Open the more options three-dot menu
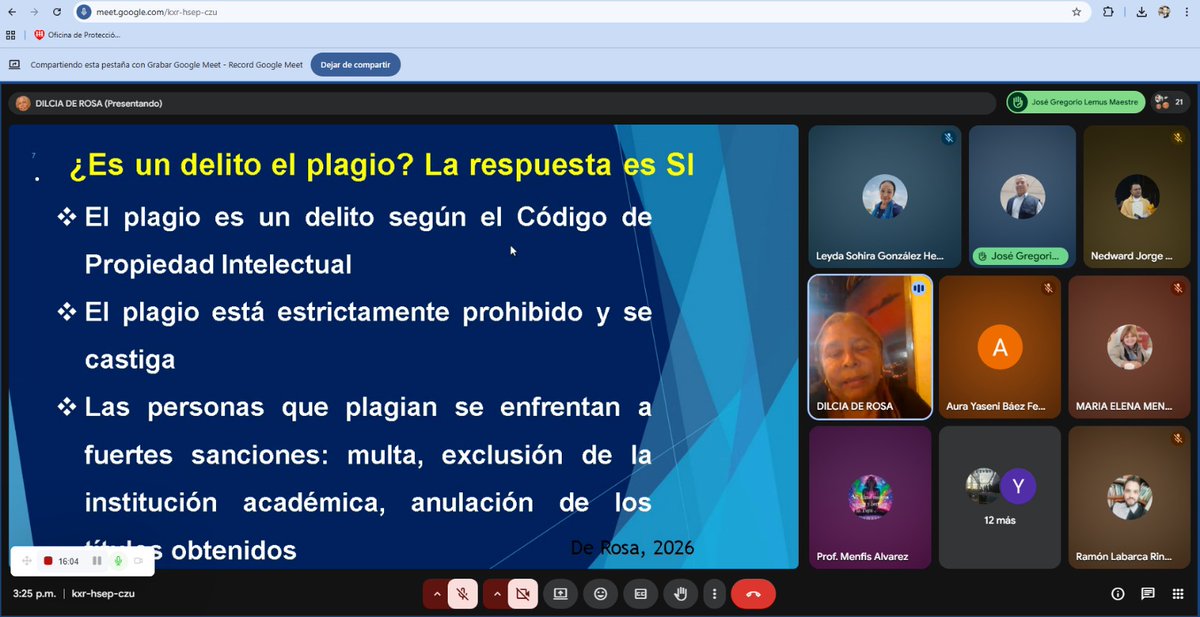This screenshot has width=1200, height=617. click(x=714, y=593)
